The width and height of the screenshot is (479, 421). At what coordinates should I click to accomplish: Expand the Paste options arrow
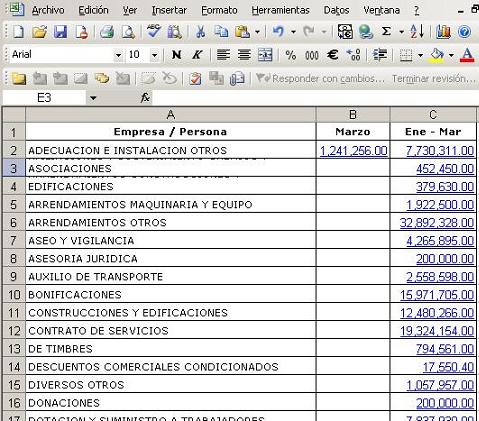[x=257, y=32]
